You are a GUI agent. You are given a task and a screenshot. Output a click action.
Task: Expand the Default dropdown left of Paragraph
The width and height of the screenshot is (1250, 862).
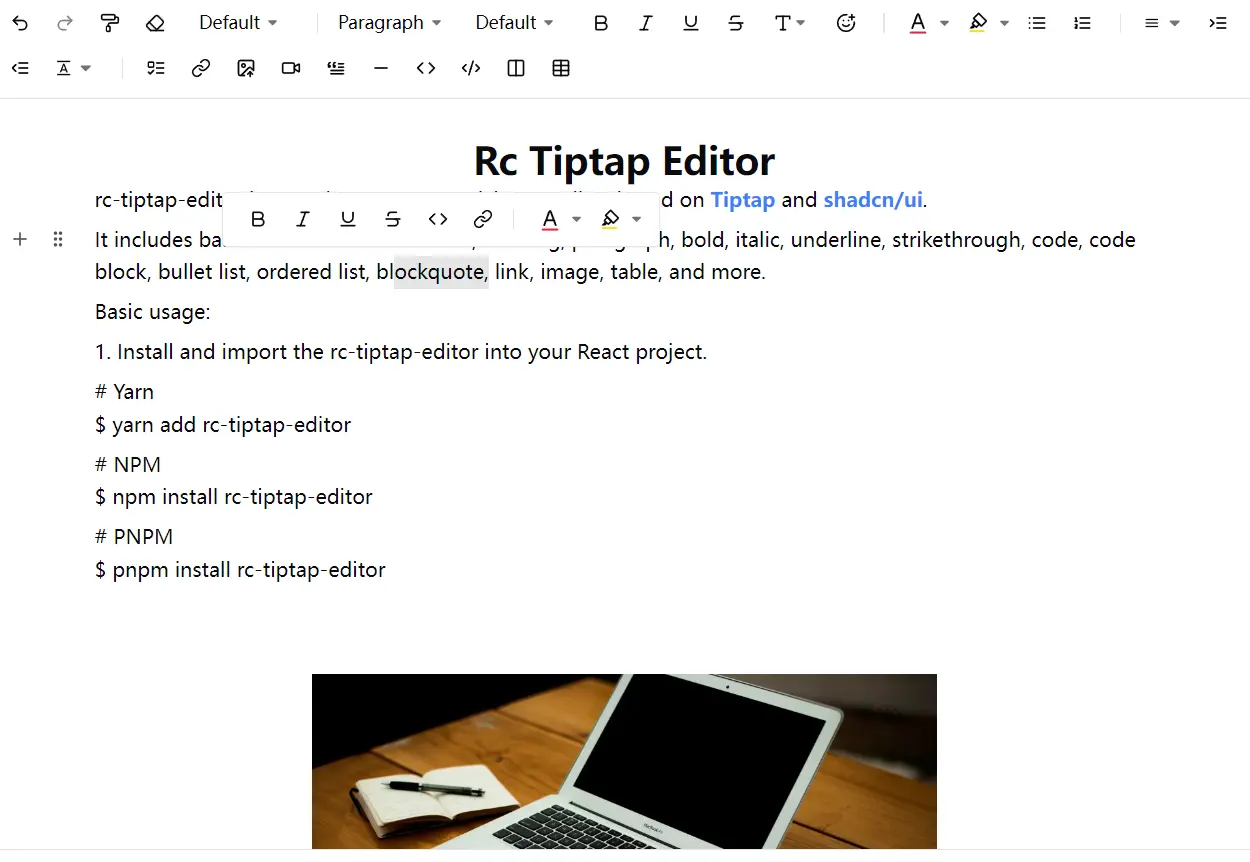point(238,23)
